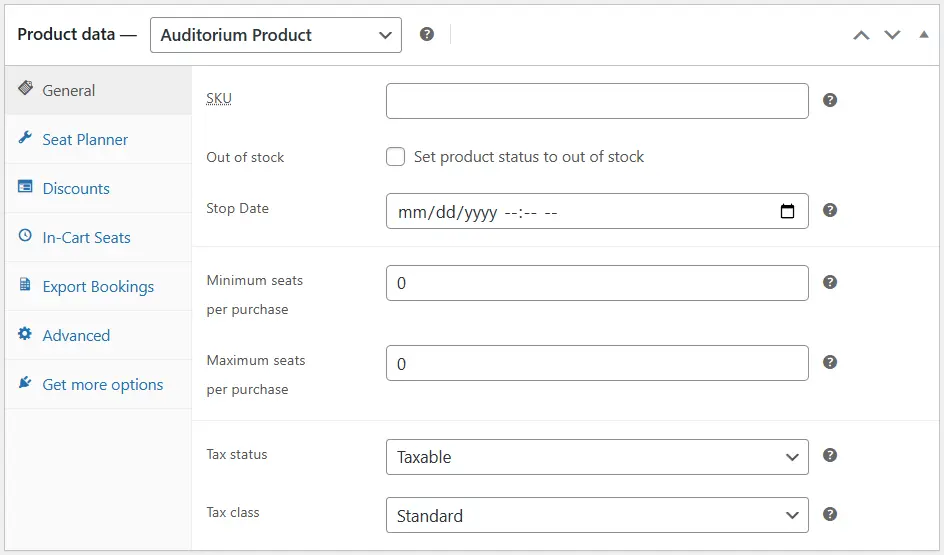The width and height of the screenshot is (944, 555).
Task: Open the Discounts tab
Action: coord(76,189)
